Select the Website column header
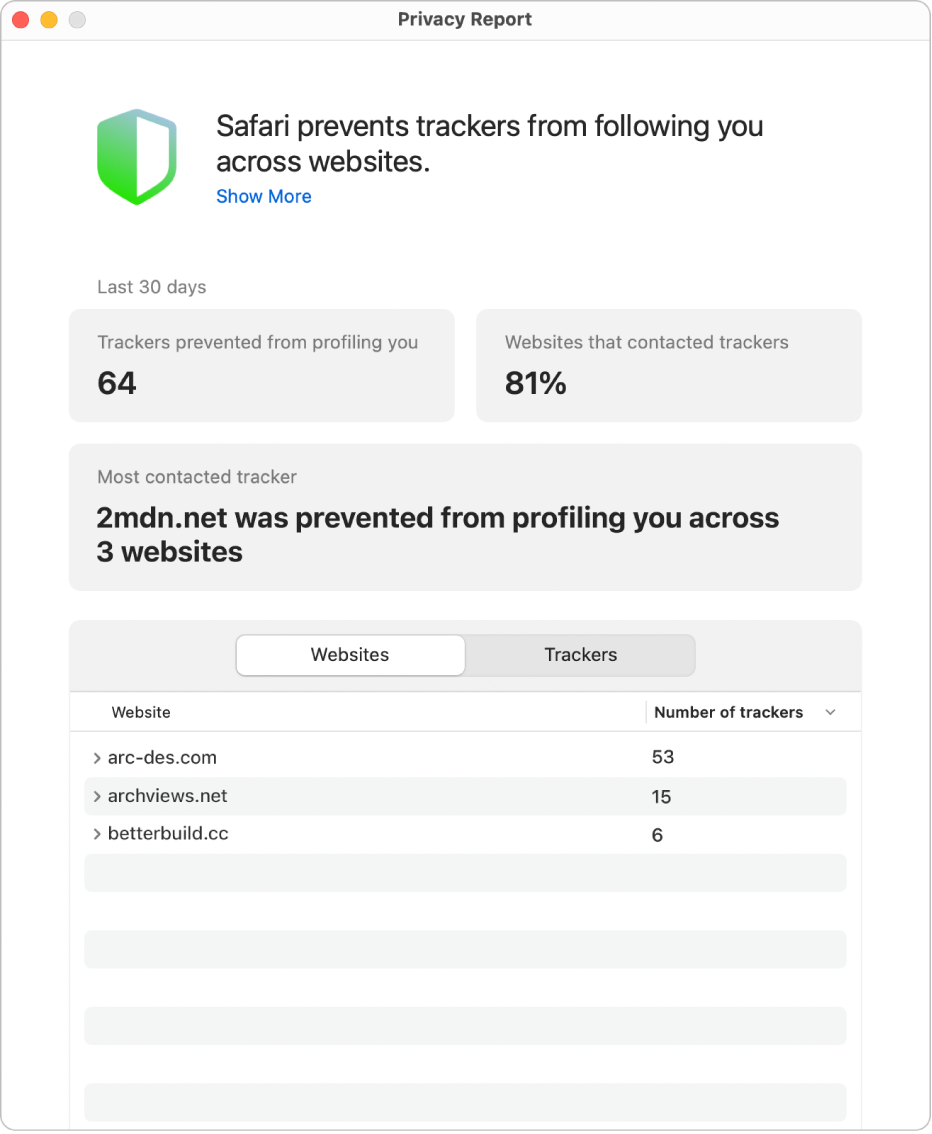The image size is (932, 1134). pyautogui.click(x=141, y=712)
